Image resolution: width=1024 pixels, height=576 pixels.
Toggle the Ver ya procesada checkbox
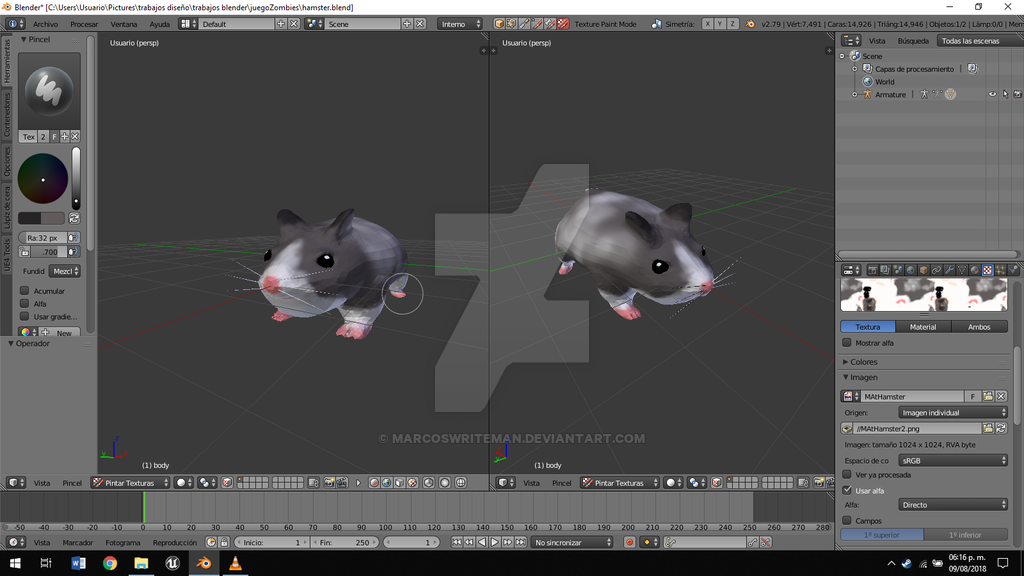coord(847,475)
